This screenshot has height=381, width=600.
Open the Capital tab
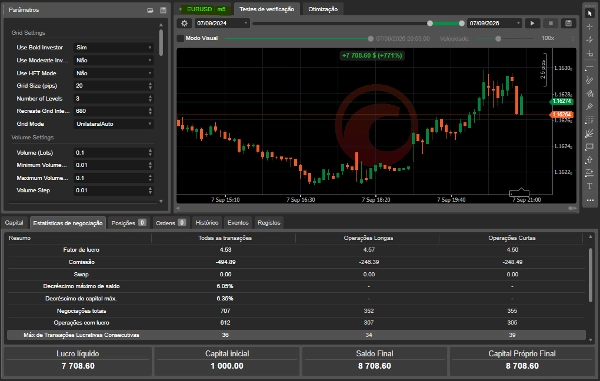(x=14, y=223)
